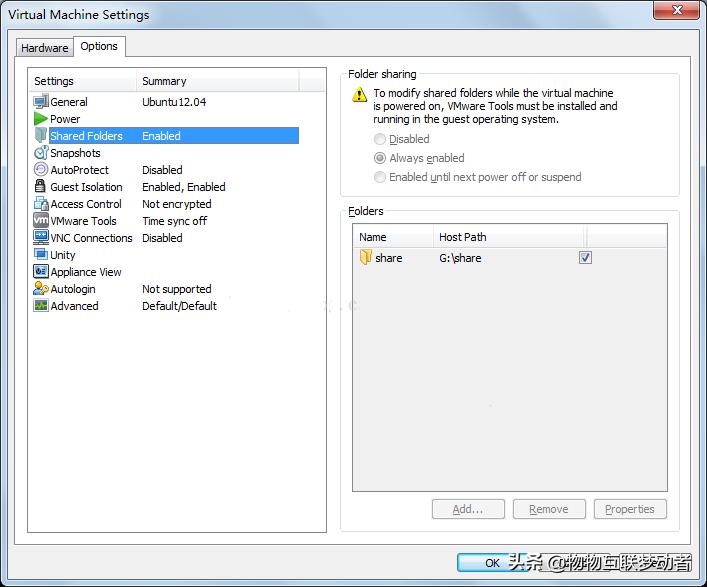The width and height of the screenshot is (707, 587).
Task: Select the Snapshots label
Action: [x=75, y=153]
